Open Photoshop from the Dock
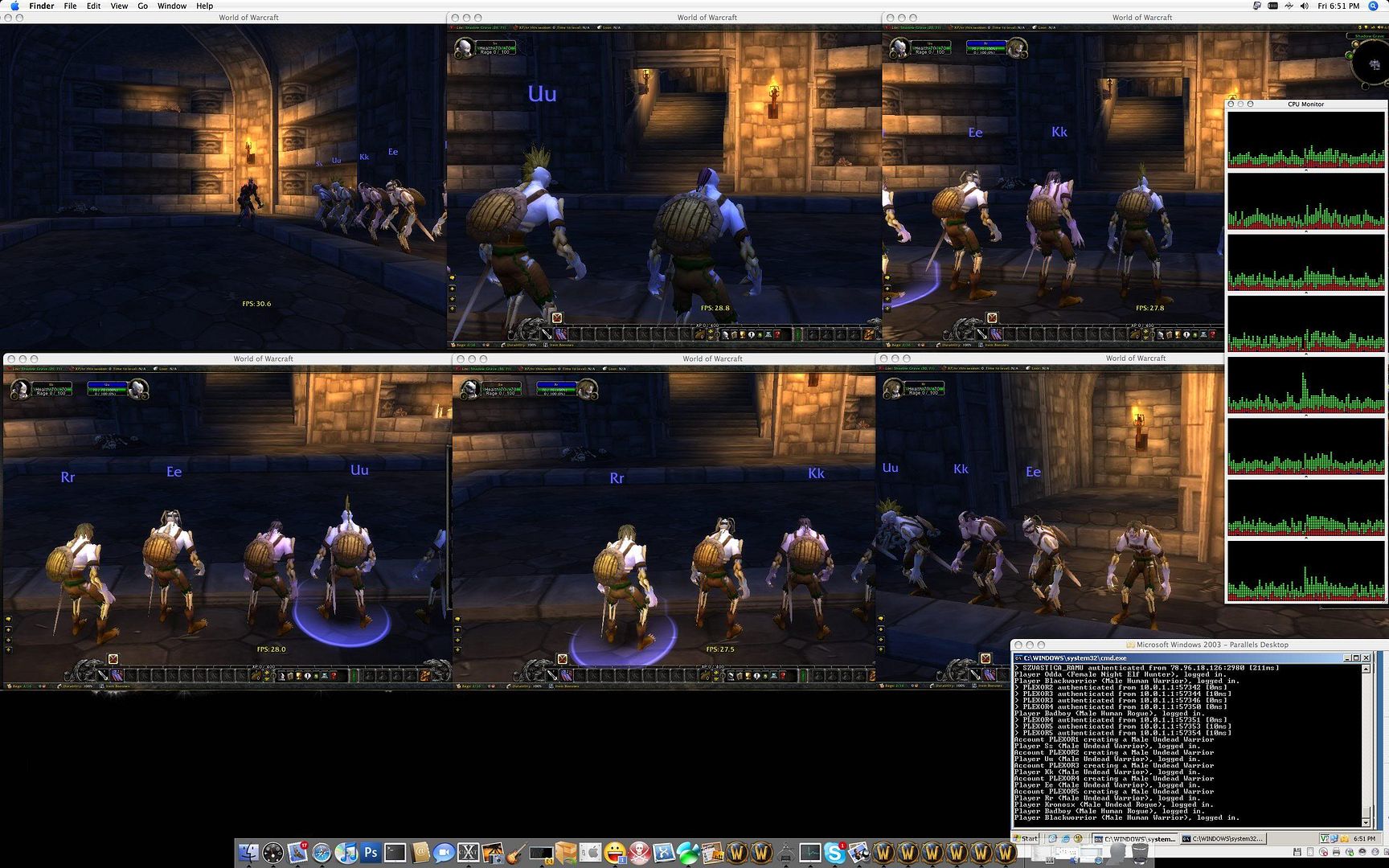Viewport: 1389px width, 868px height. pyautogui.click(x=371, y=852)
